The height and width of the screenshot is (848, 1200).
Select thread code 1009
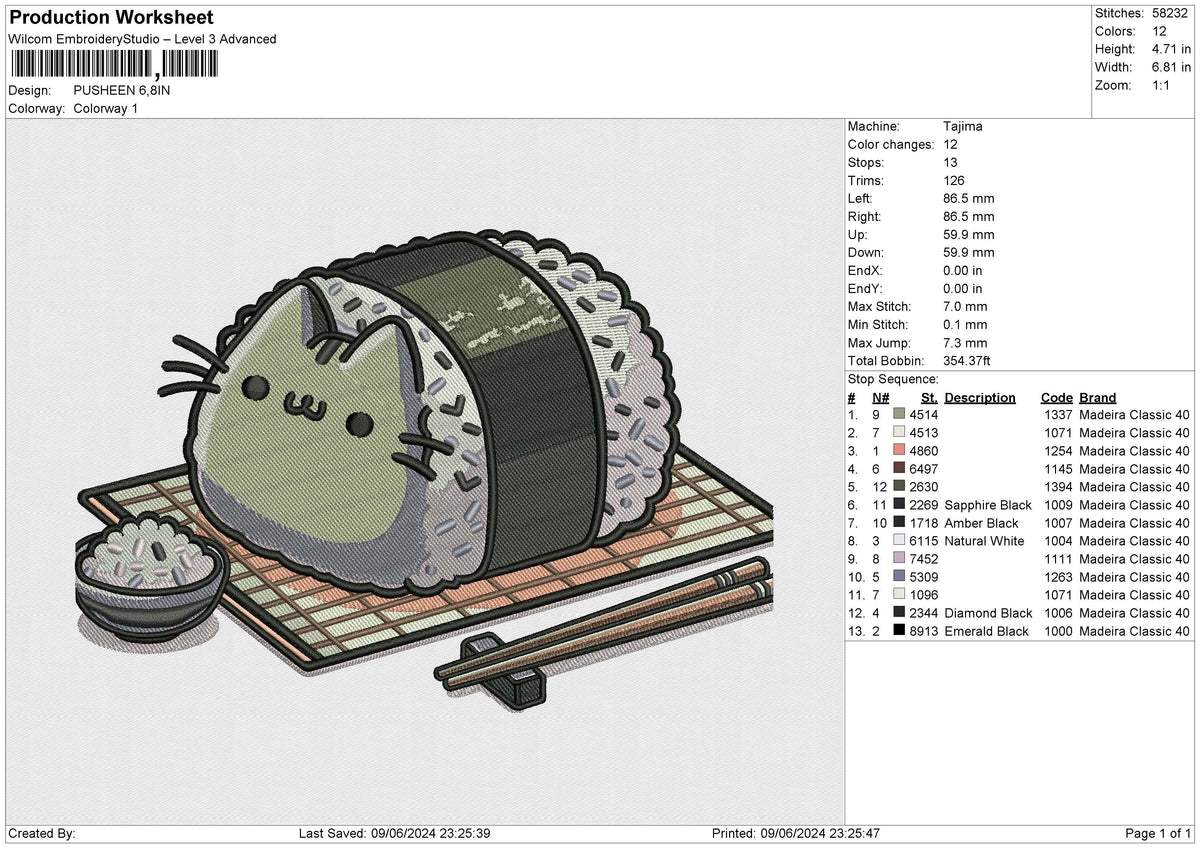click(x=1057, y=505)
